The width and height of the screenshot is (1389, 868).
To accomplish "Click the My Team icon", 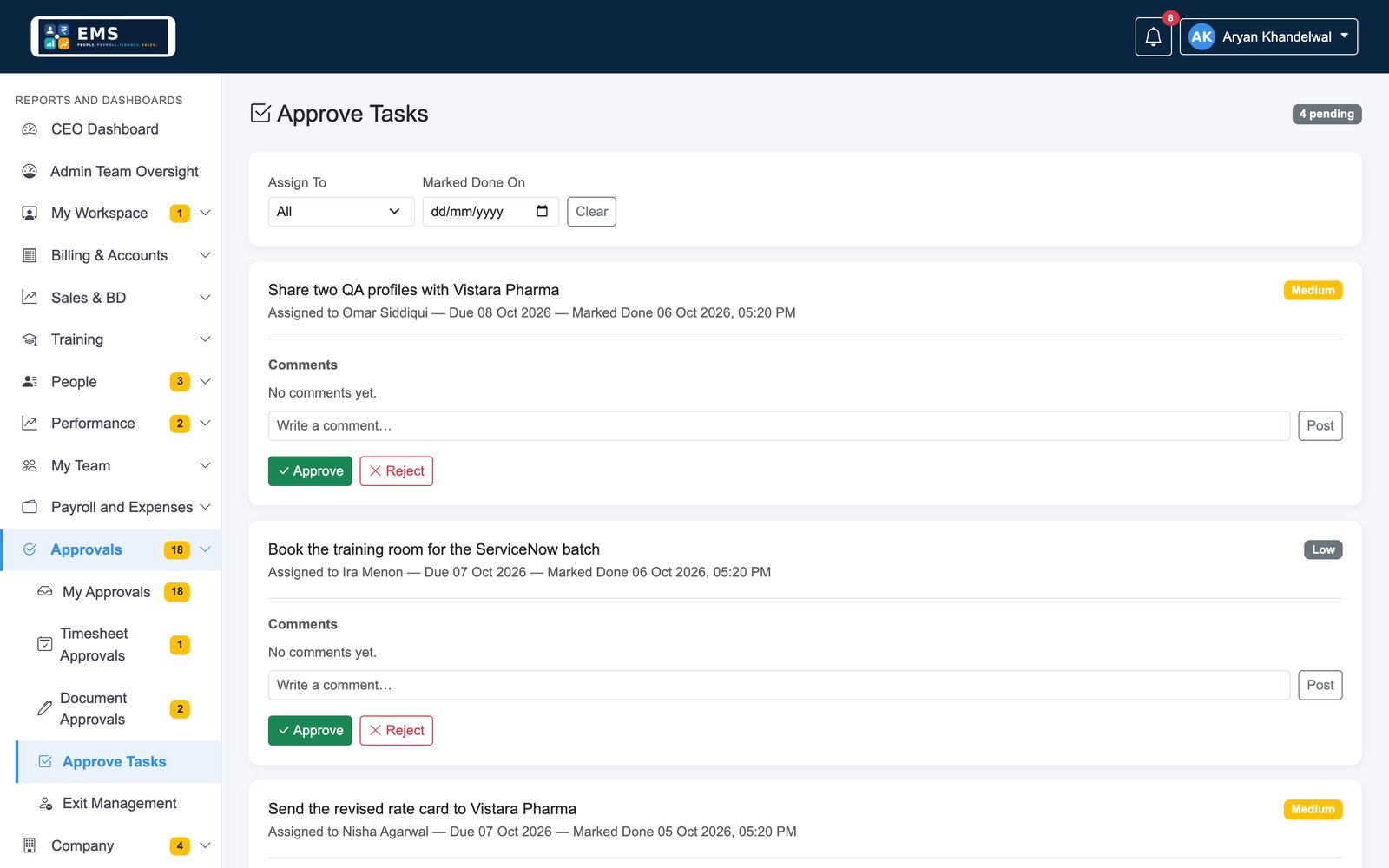I will [30, 466].
